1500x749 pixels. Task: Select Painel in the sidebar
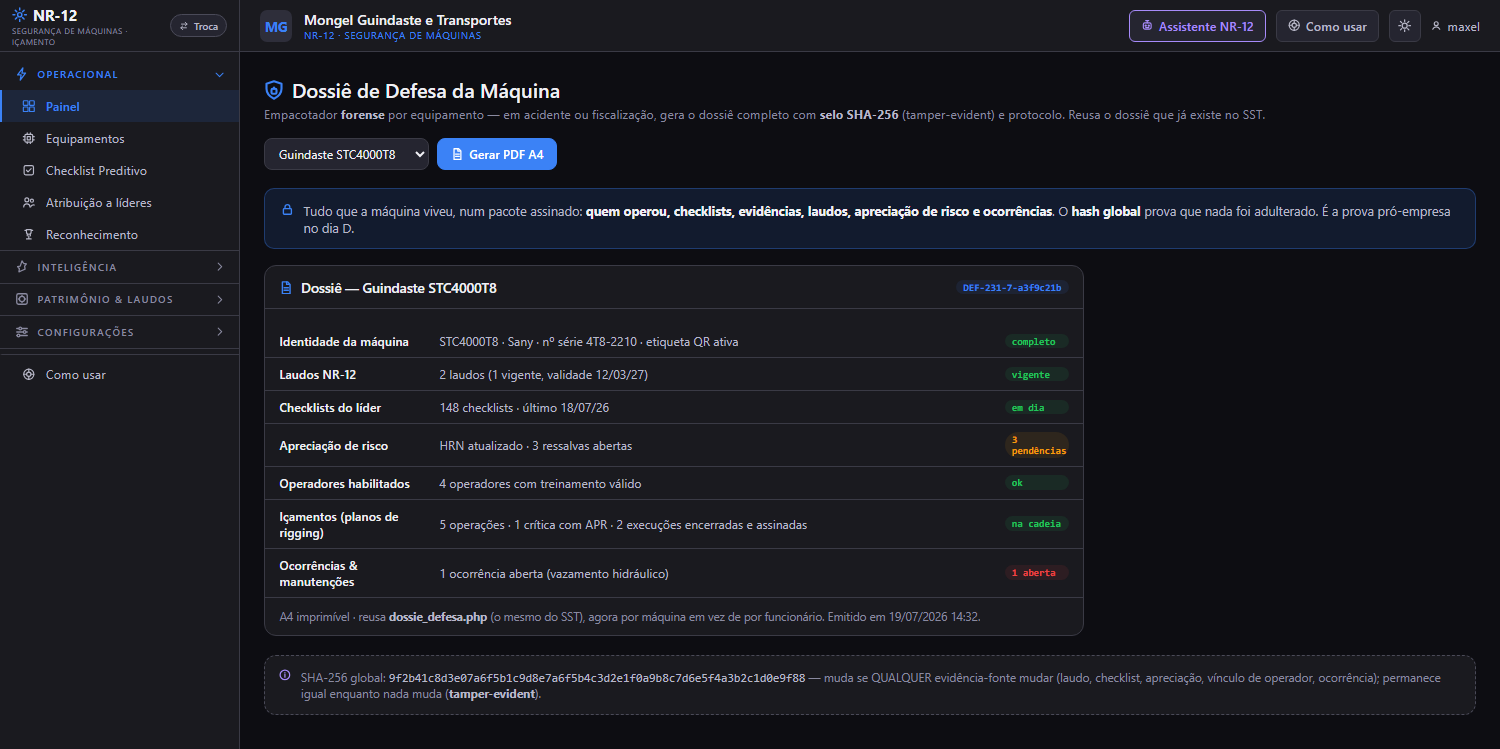pyautogui.click(x=120, y=106)
